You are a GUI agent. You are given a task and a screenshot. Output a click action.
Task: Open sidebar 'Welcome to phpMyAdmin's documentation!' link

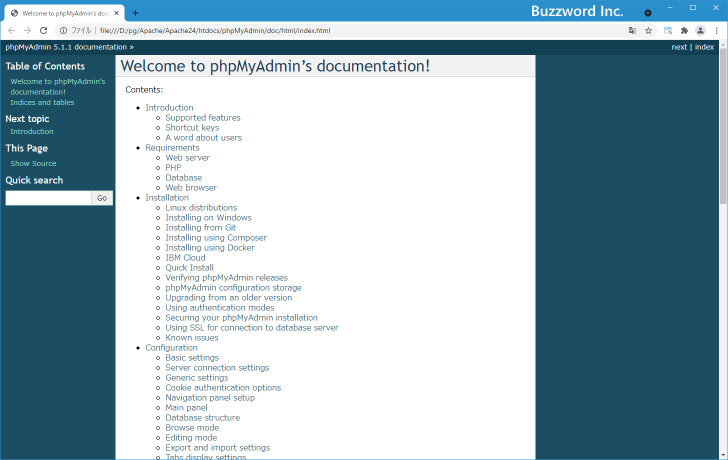point(58,86)
